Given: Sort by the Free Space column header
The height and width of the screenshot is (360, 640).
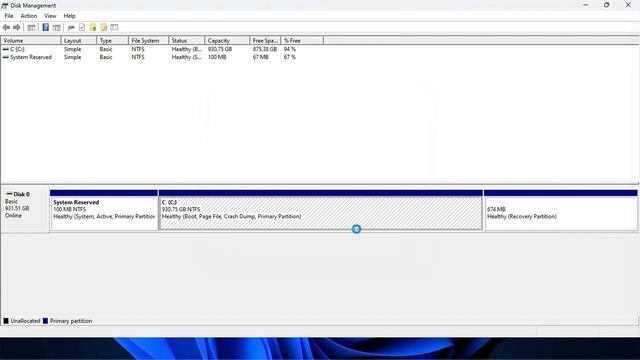Looking at the screenshot, I should (265, 41).
